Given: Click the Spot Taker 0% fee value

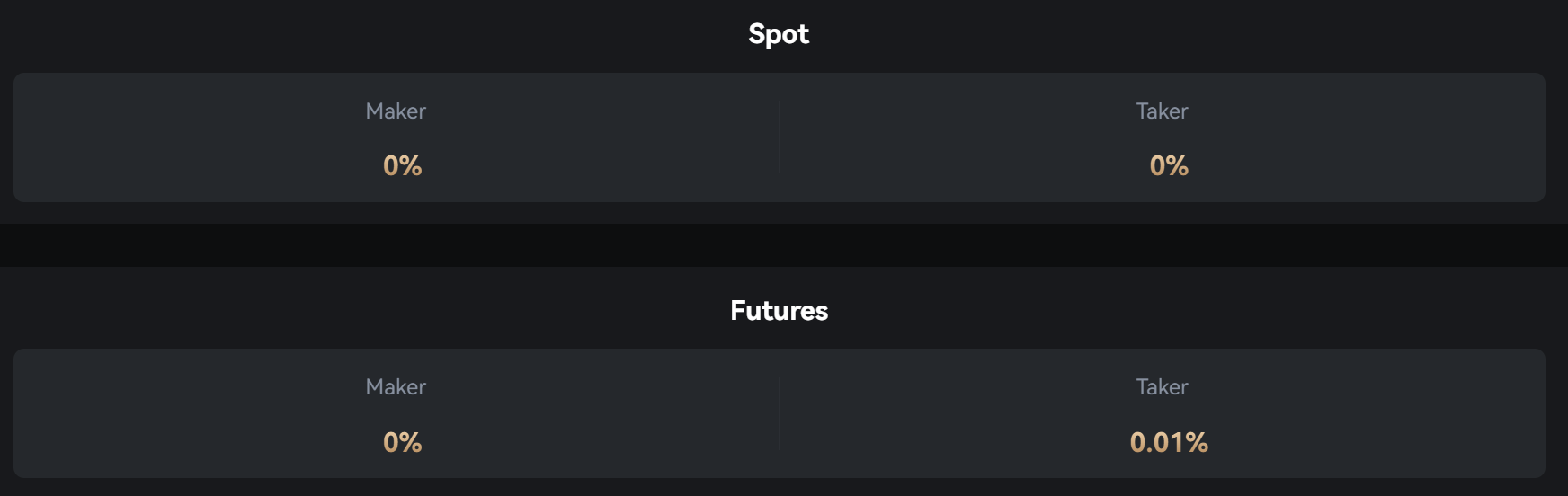Looking at the screenshot, I should [x=1169, y=165].
